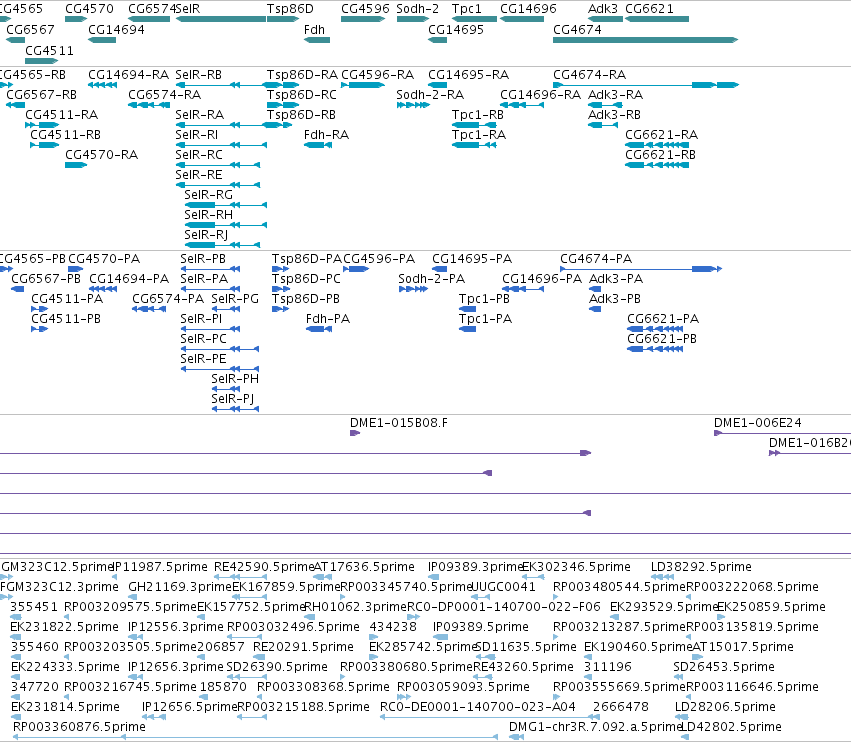Select protein CG6621-PB label
The width and height of the screenshot is (851, 742).
(662, 339)
